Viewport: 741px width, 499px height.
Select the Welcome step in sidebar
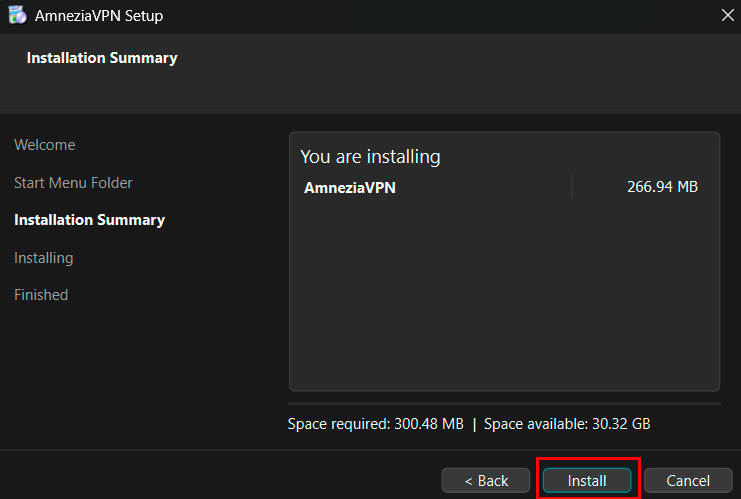(44, 145)
